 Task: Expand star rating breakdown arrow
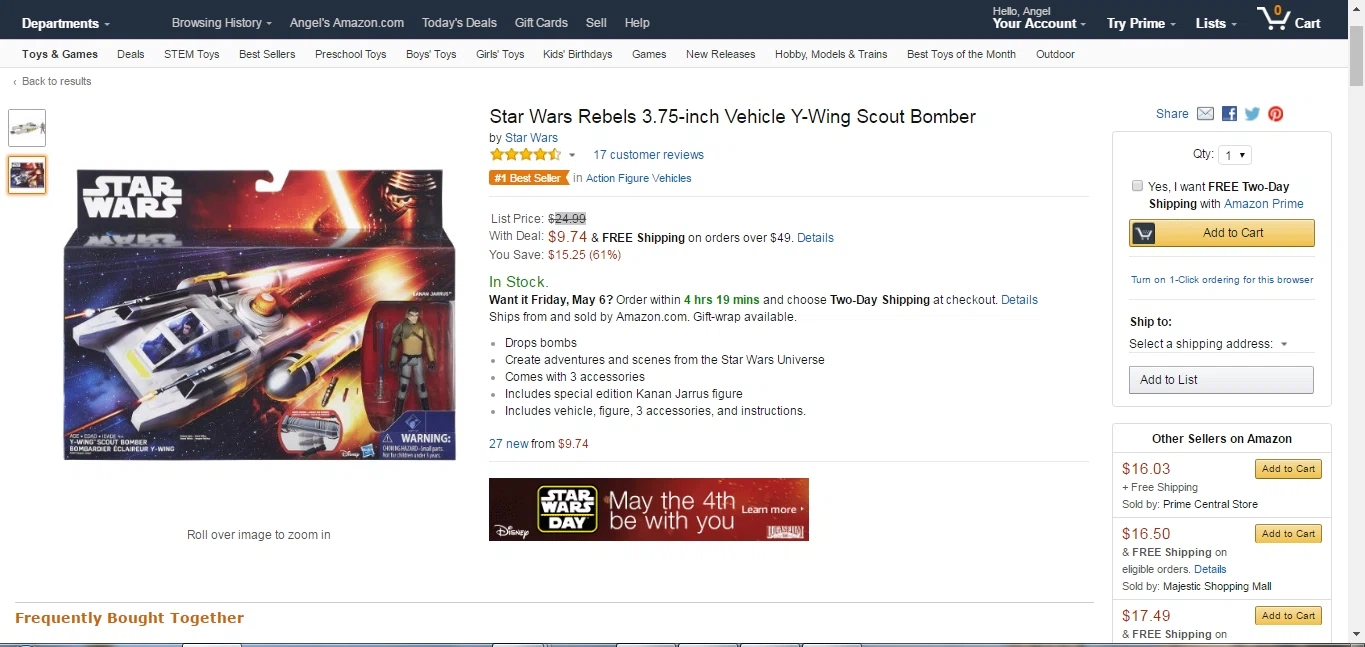click(x=572, y=155)
